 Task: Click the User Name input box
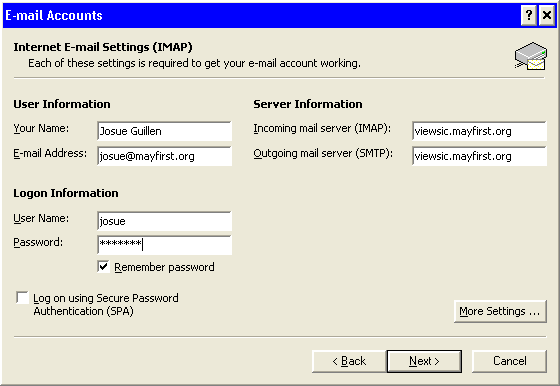click(x=164, y=221)
